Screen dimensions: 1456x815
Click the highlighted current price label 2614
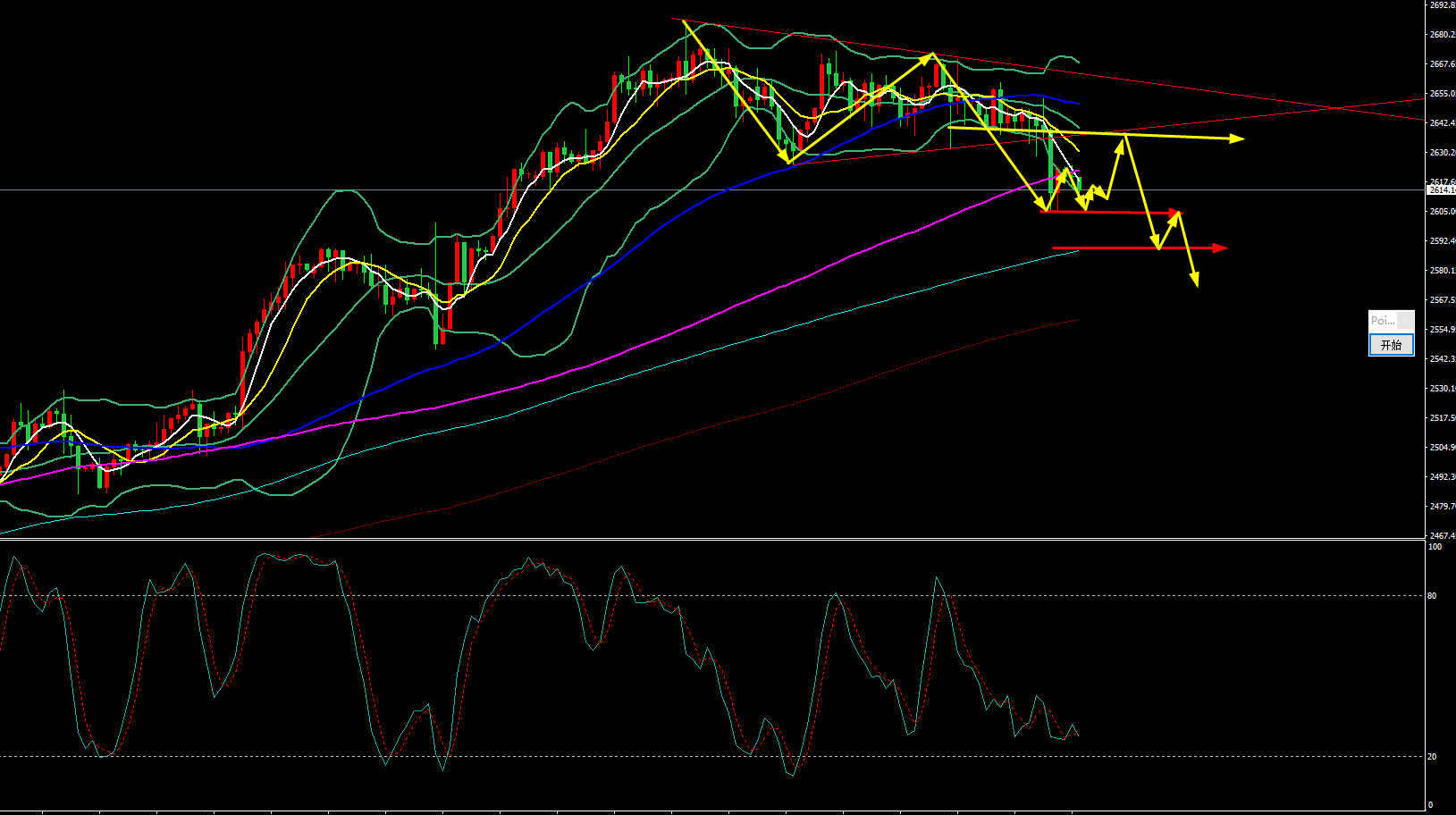point(1441,190)
